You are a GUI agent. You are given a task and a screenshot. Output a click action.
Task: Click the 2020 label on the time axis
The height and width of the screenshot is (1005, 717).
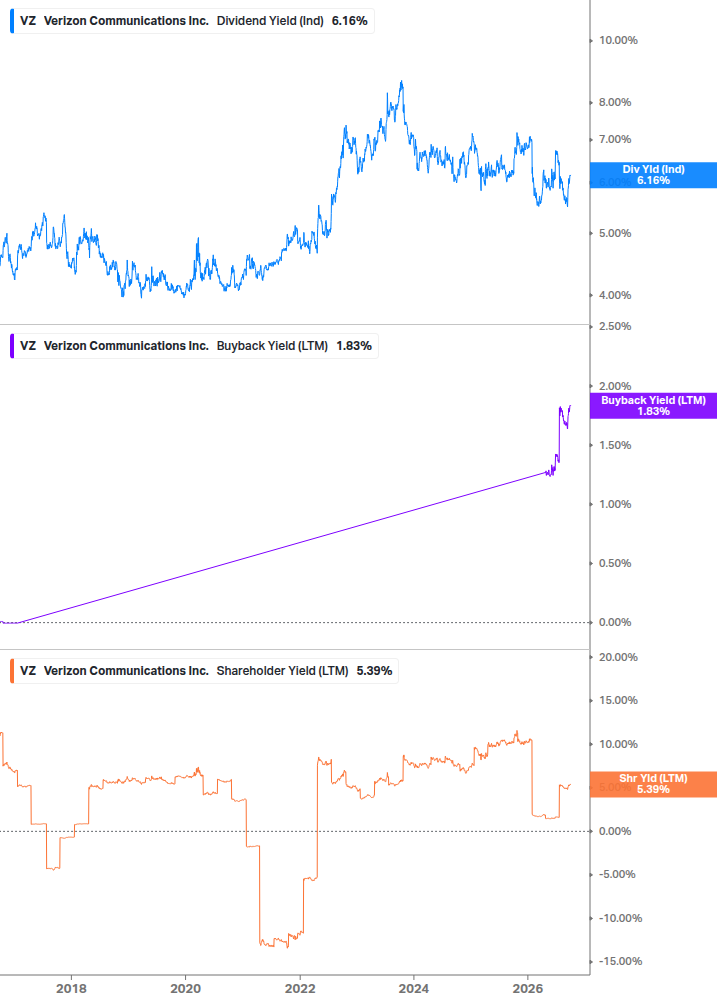[x=185, y=988]
